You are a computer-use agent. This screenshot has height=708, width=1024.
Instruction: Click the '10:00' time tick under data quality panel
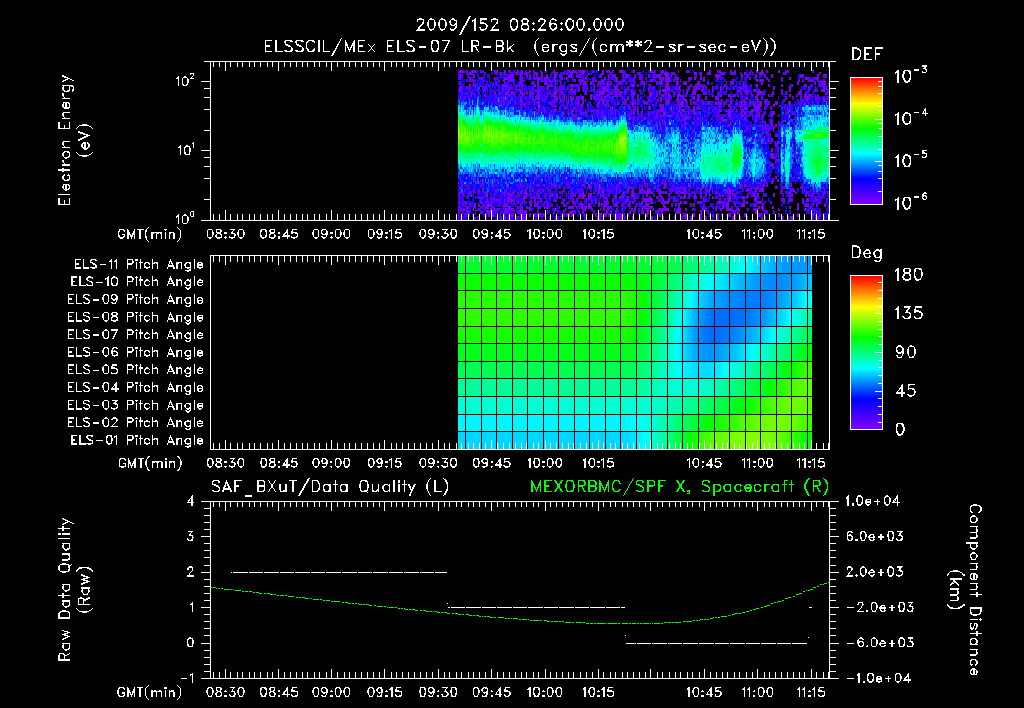[x=545, y=692]
